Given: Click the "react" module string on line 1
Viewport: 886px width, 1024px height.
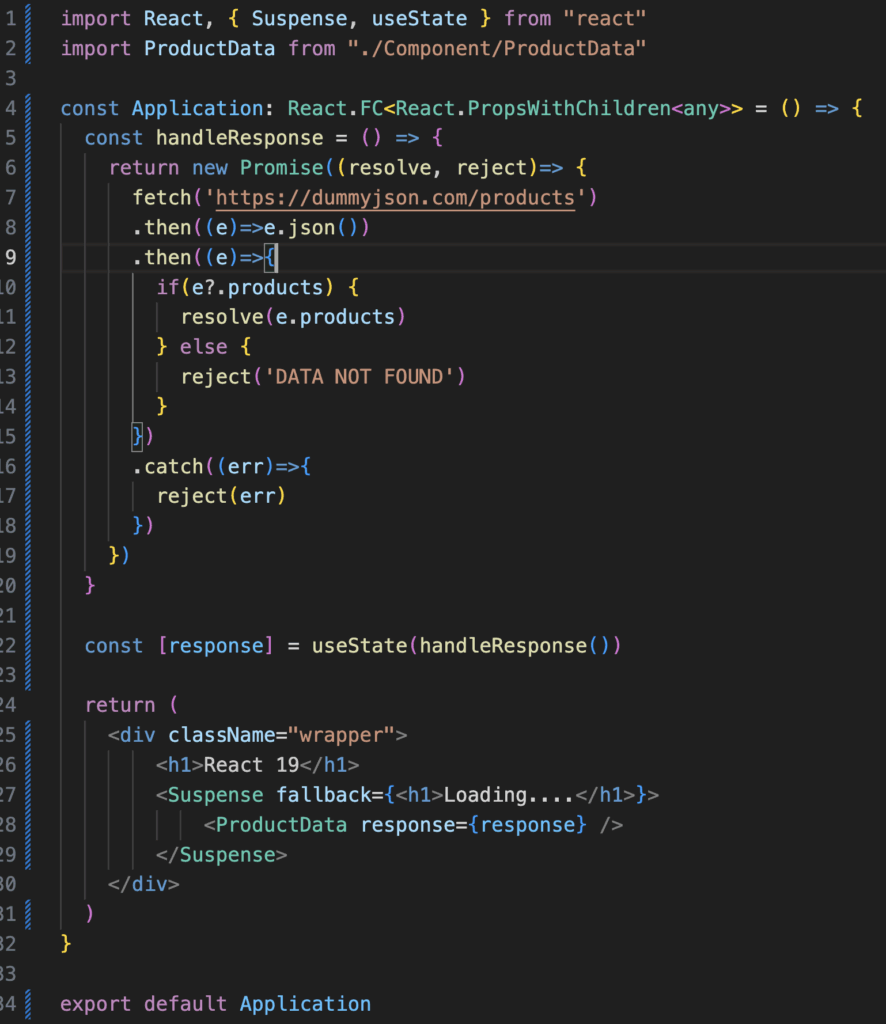Looking at the screenshot, I should pyautogui.click(x=605, y=19).
